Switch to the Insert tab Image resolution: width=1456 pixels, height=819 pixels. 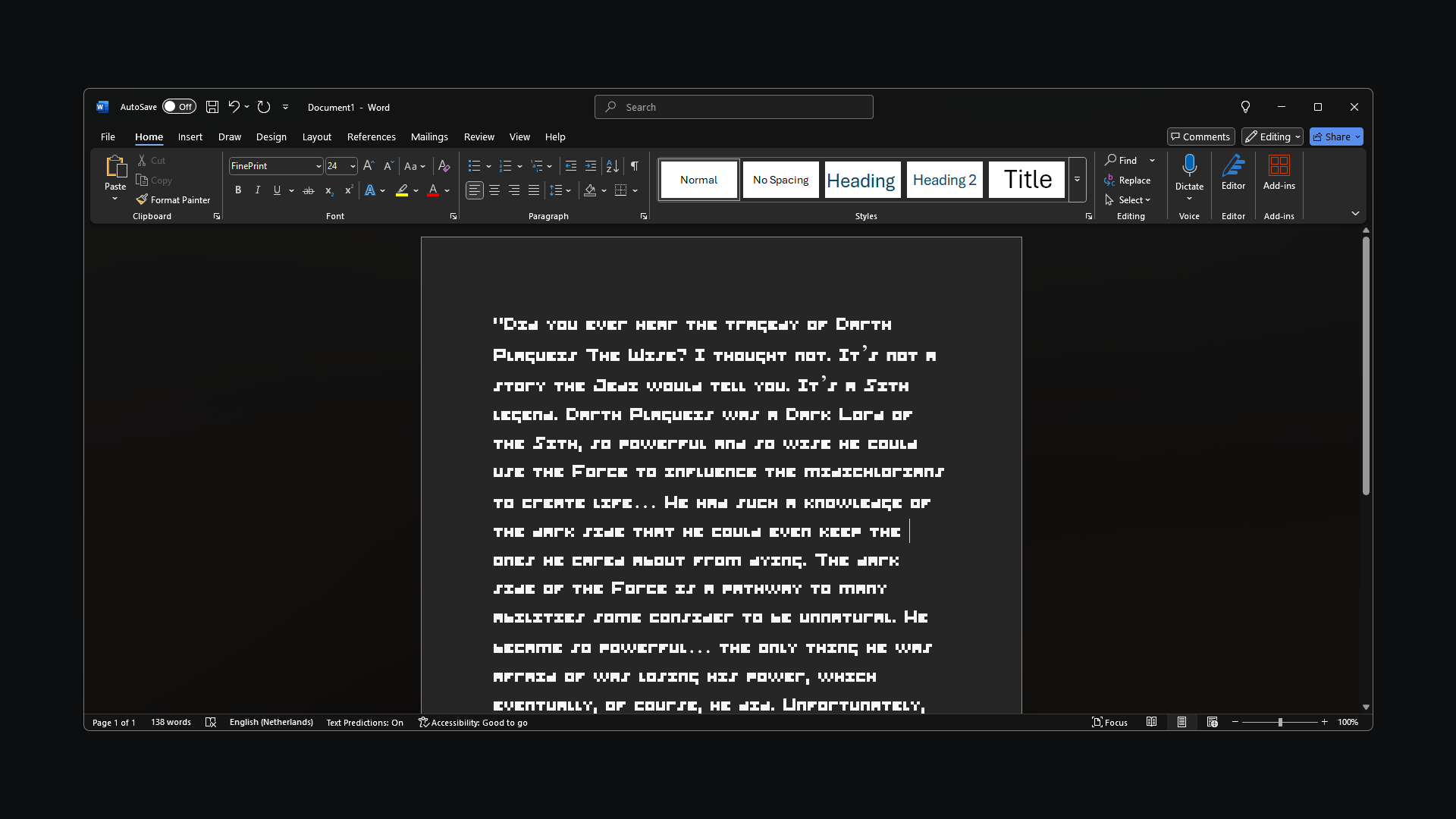click(190, 136)
